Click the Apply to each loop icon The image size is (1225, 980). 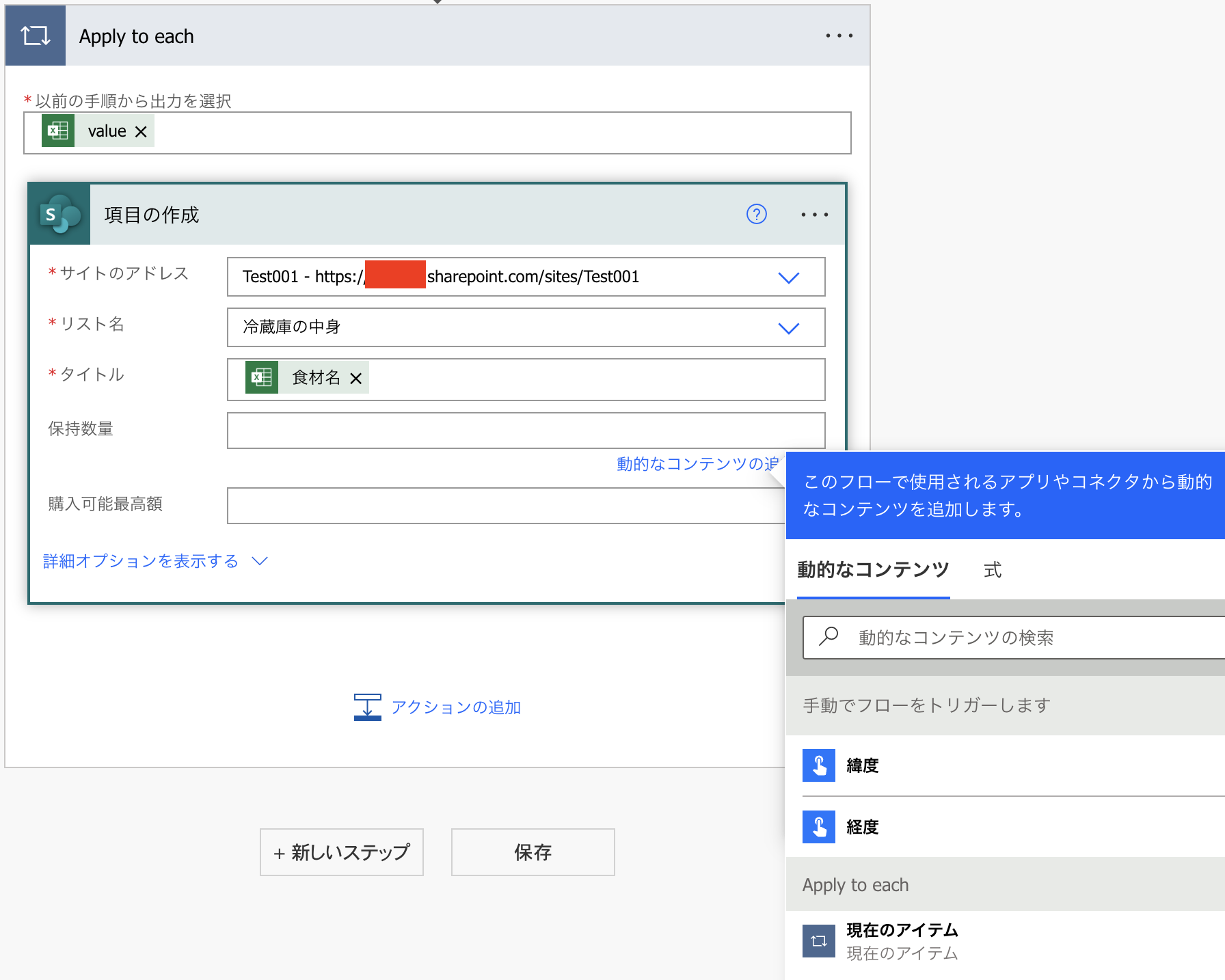pos(36,36)
